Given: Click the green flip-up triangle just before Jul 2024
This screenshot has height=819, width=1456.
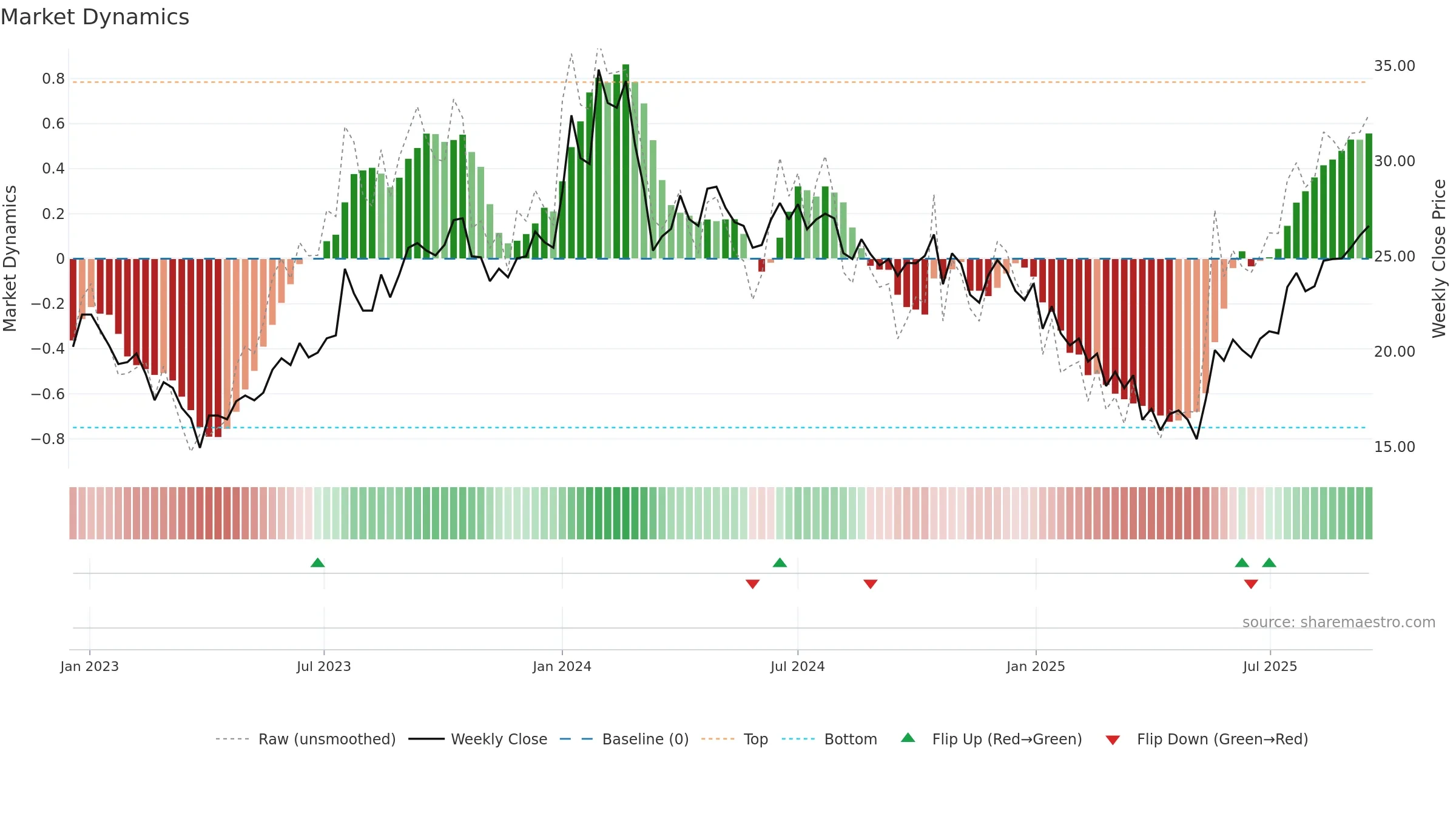Looking at the screenshot, I should click(x=780, y=562).
